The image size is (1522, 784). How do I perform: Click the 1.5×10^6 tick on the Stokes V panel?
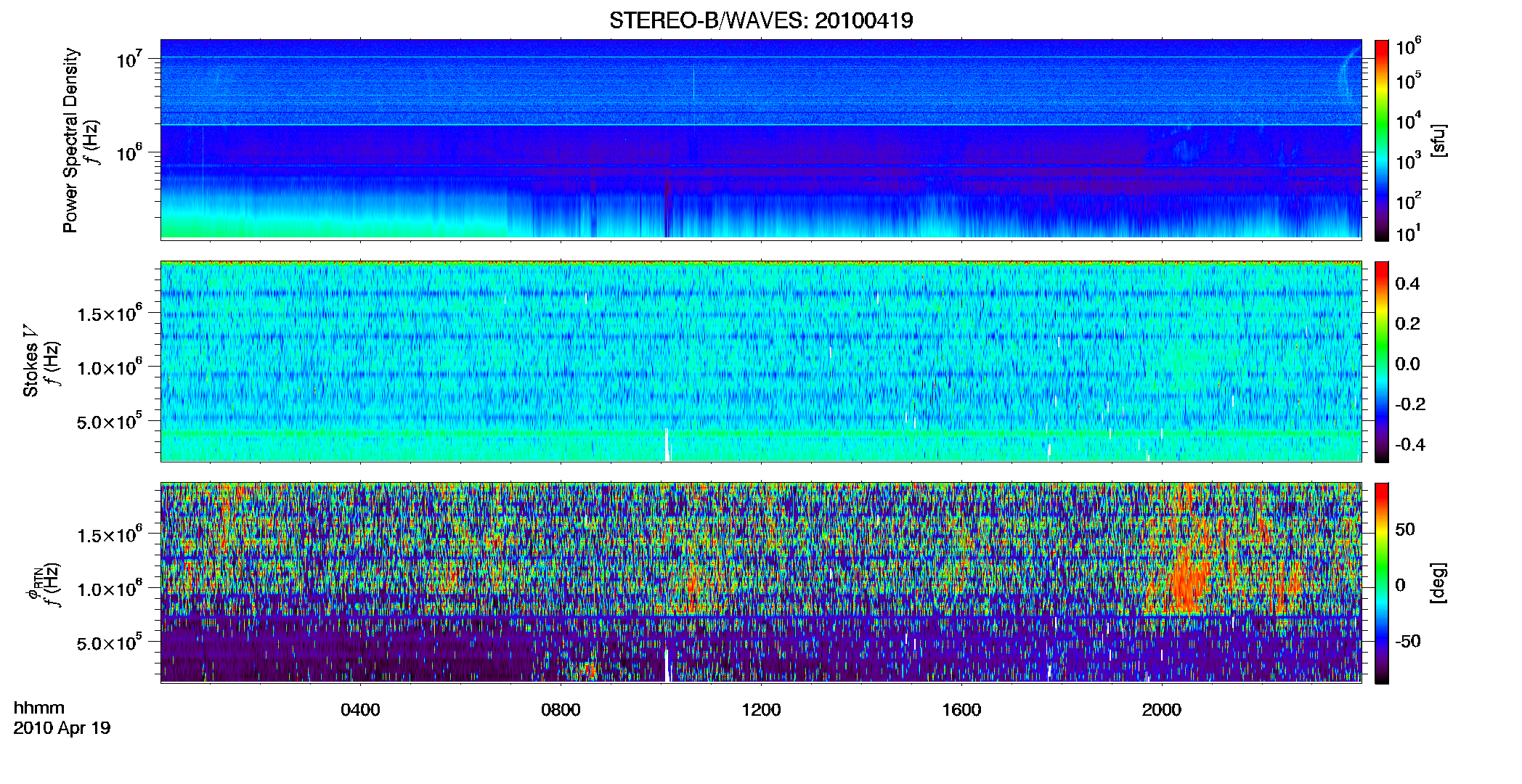click(110, 313)
